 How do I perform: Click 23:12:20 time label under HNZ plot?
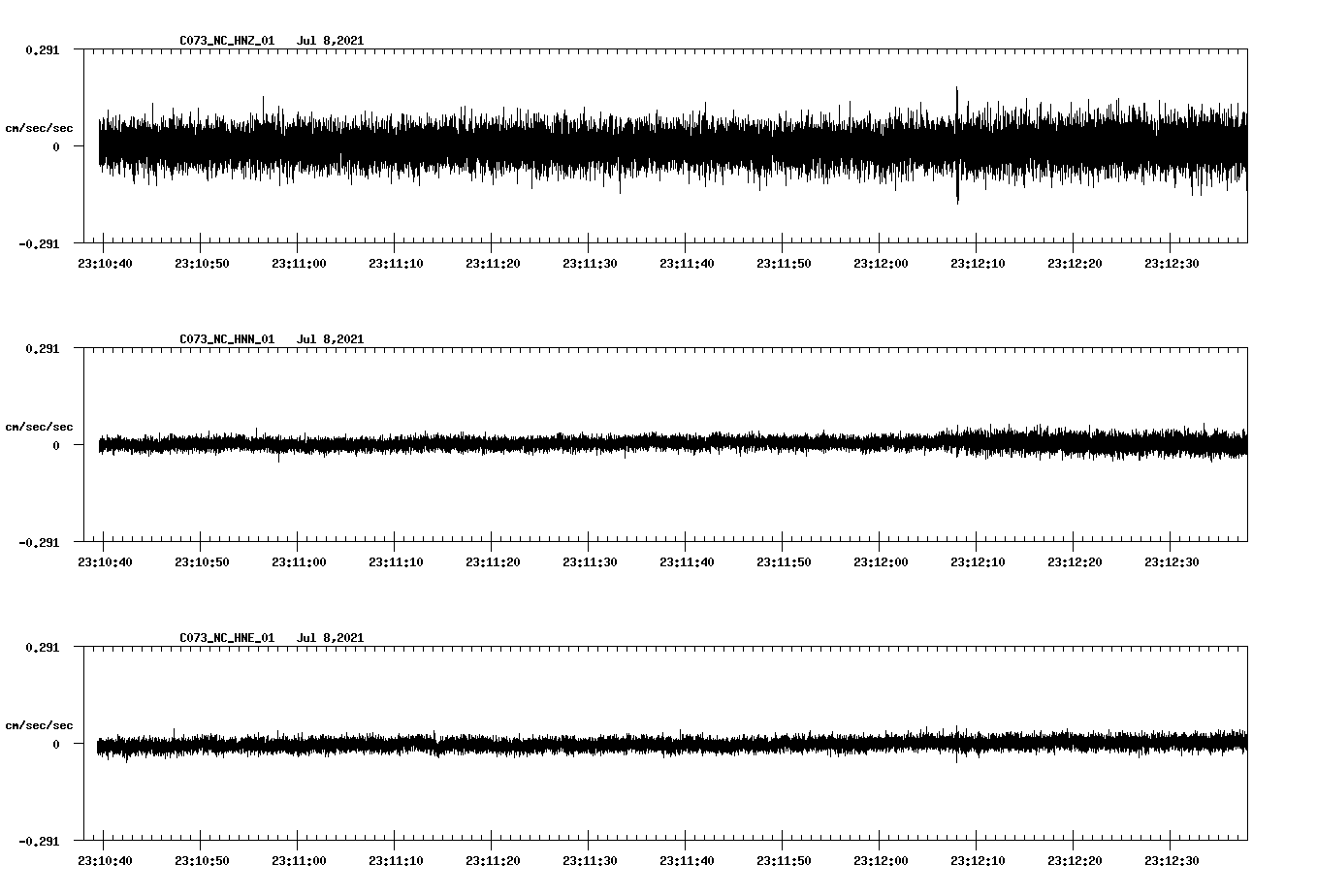(1074, 263)
